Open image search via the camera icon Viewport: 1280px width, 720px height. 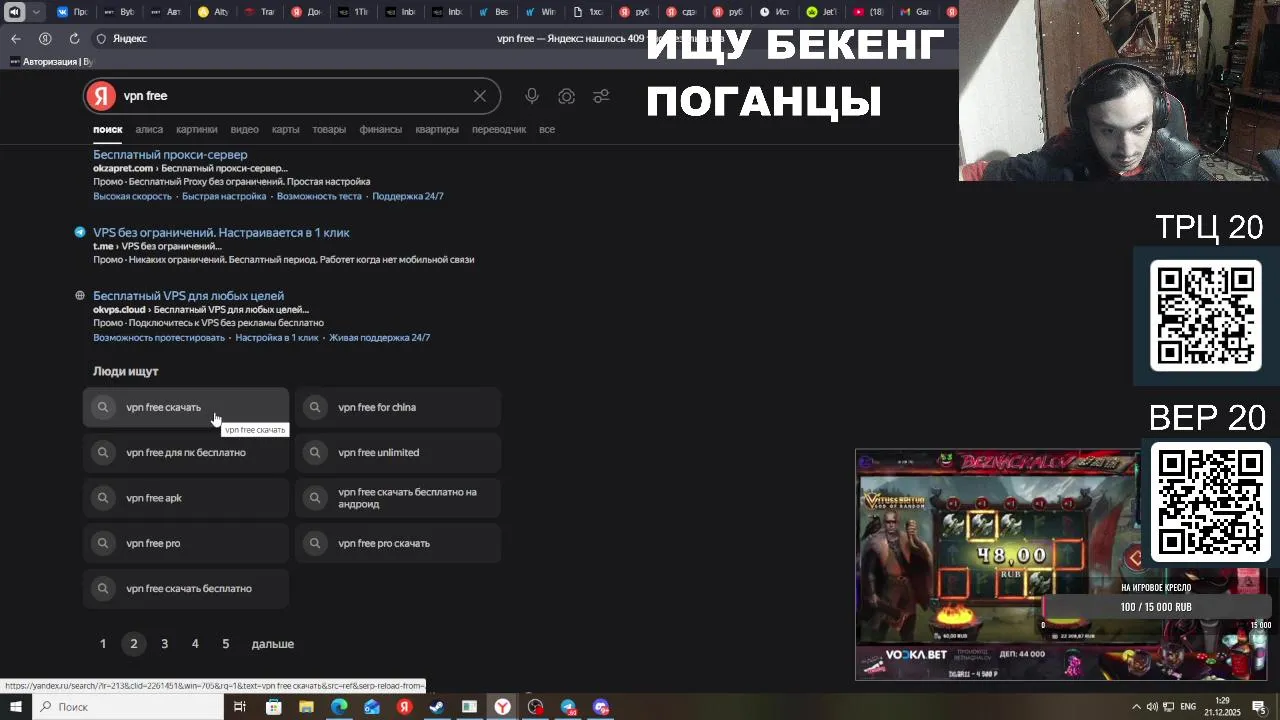(x=567, y=96)
